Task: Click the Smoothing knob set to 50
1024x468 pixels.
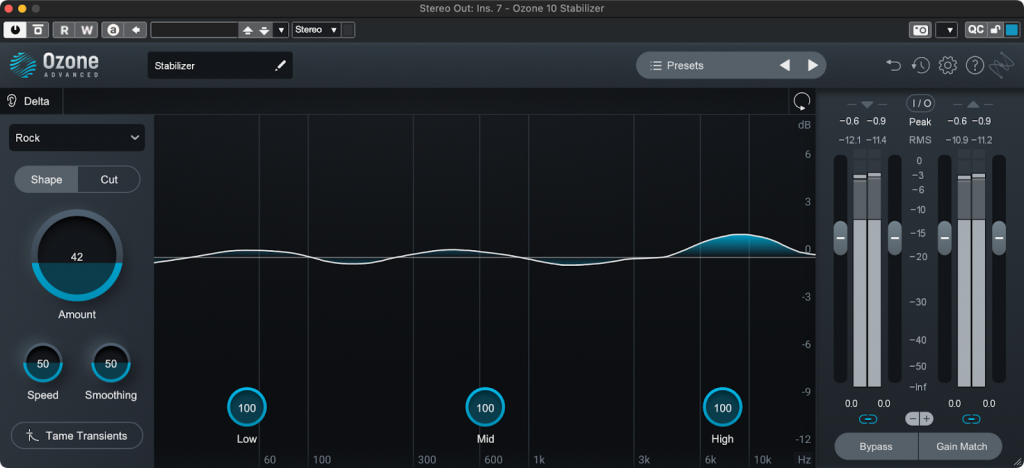Action: click(x=111, y=364)
